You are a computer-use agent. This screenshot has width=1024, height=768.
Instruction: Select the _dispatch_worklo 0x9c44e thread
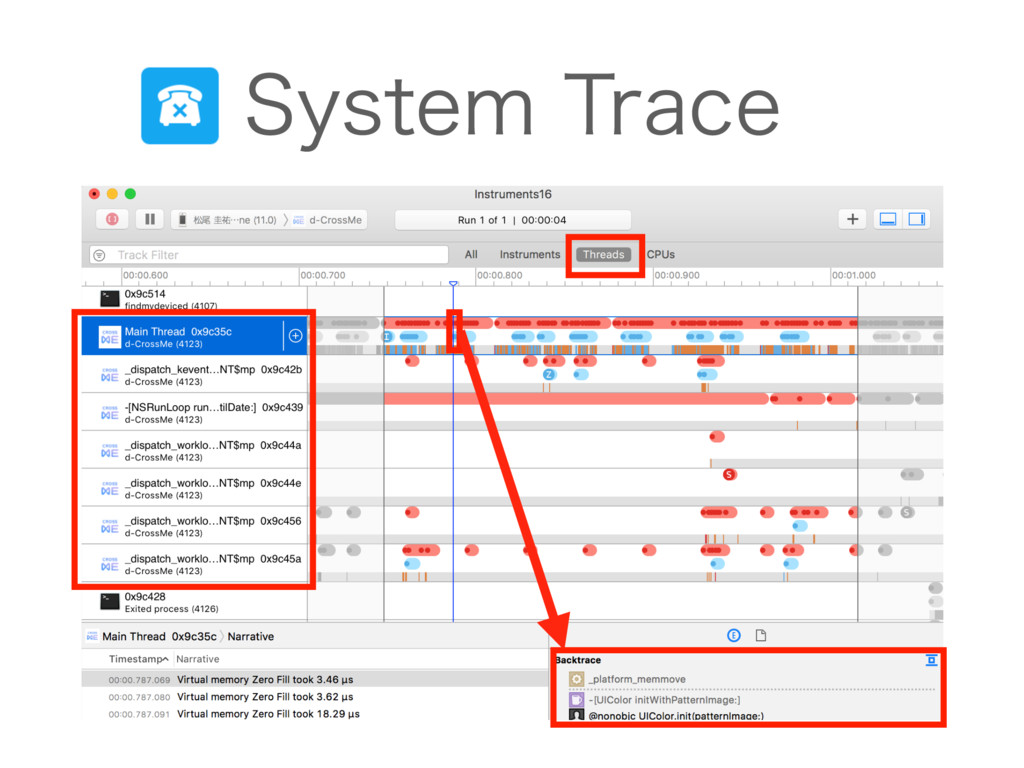coord(195,488)
